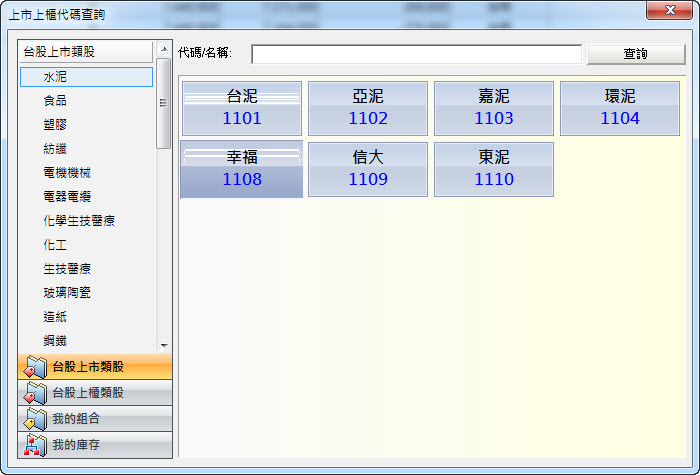Click the 我的庫存 tree icon
Viewport: 700px width, 475px height.
click(x=36, y=445)
